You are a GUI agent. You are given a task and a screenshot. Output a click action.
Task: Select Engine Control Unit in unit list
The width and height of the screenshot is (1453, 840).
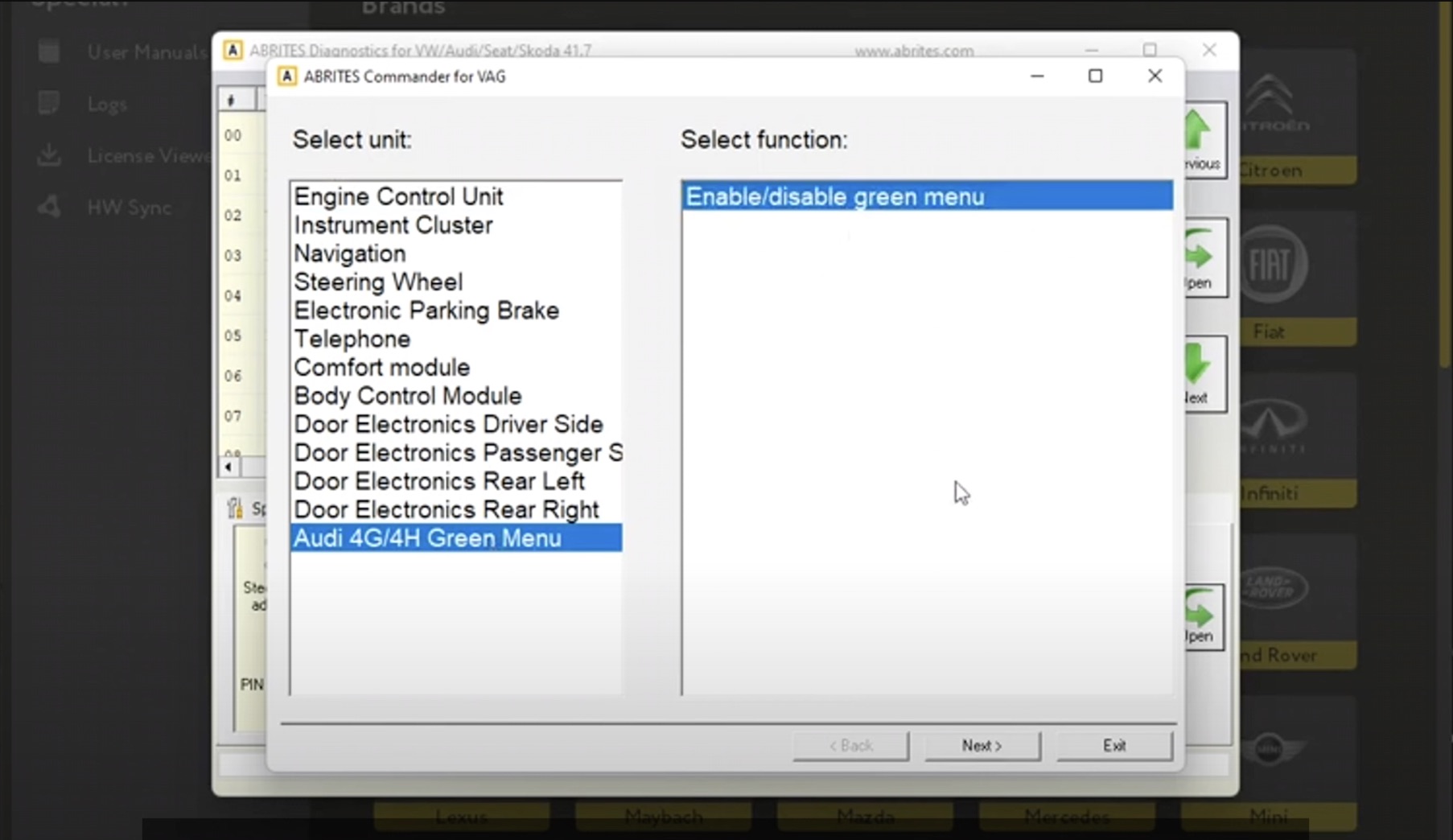coord(455,196)
